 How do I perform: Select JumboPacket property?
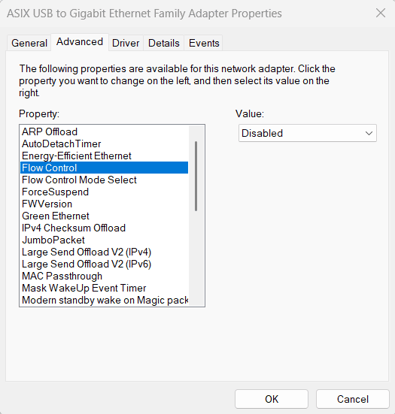104,240
